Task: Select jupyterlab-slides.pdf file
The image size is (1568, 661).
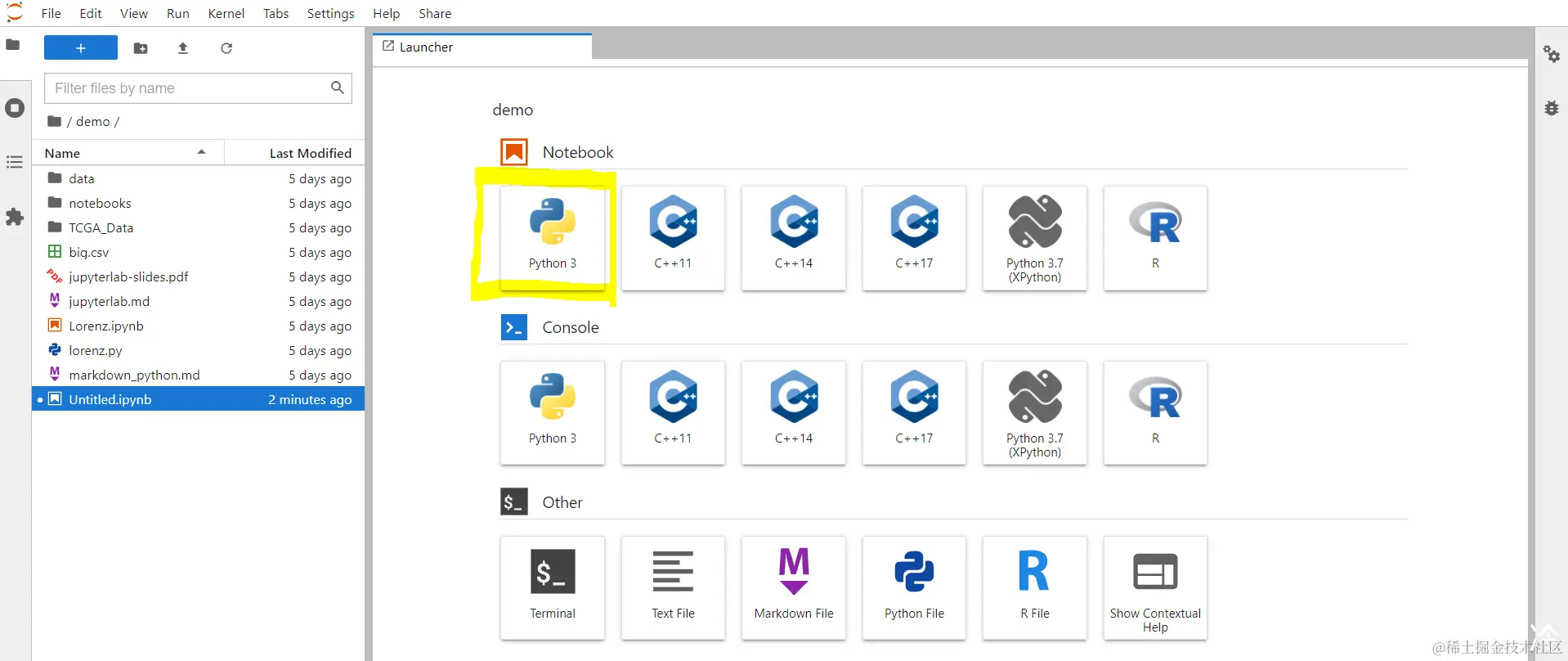Action: [x=199, y=277]
